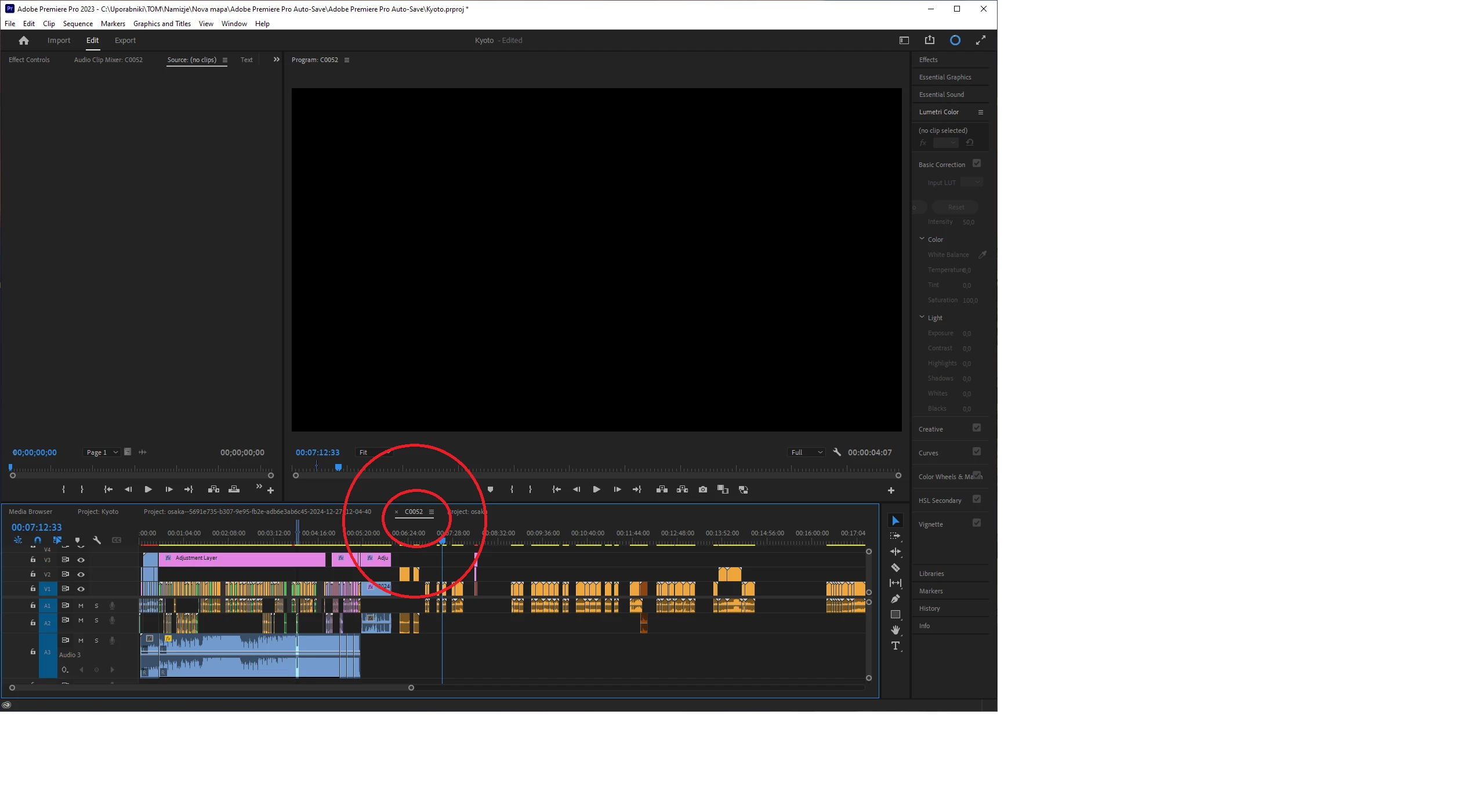Mute audio track A1
The width and height of the screenshot is (1479, 812).
pyautogui.click(x=81, y=606)
